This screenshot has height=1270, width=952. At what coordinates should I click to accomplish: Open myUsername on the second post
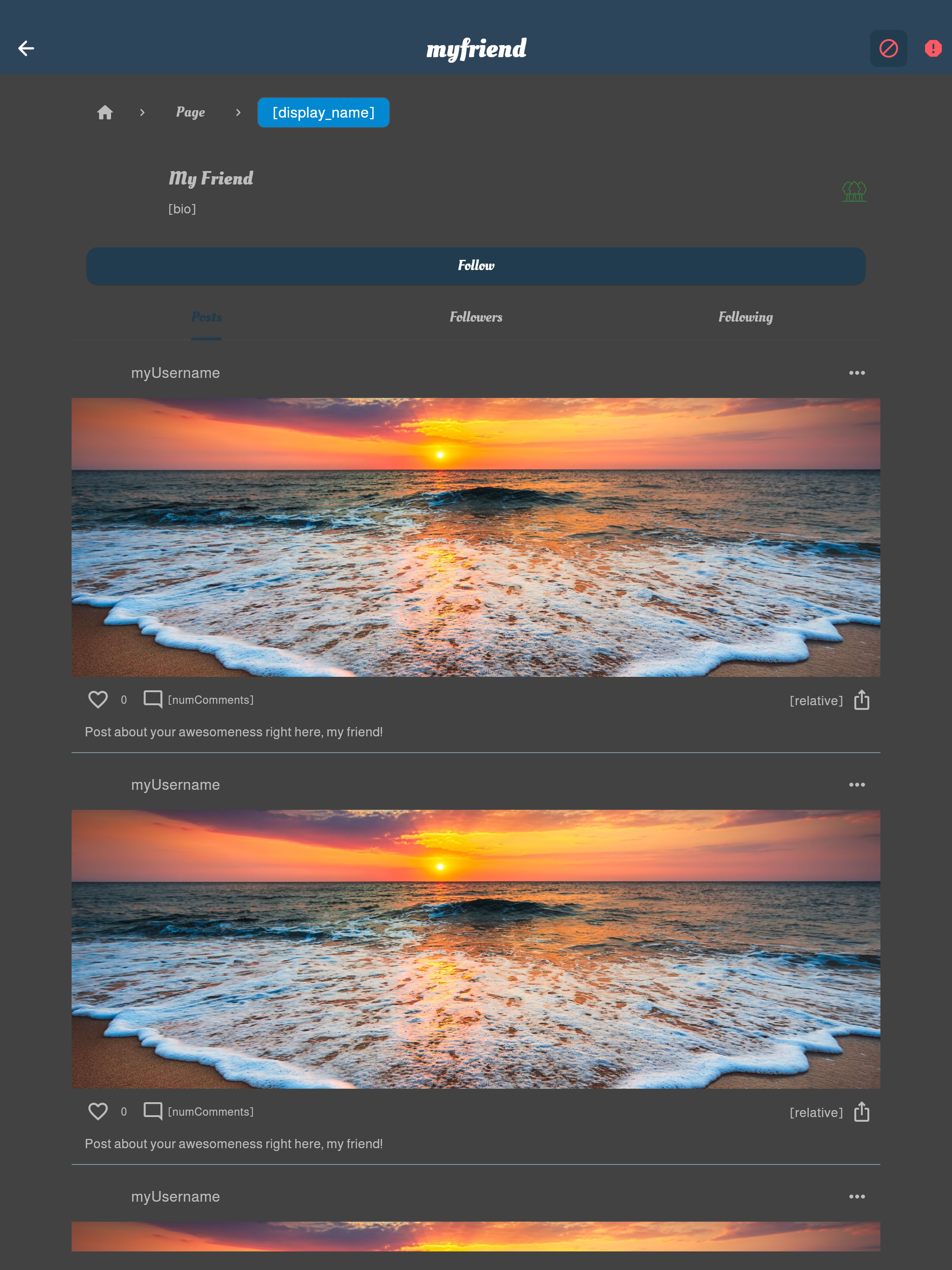click(x=176, y=785)
